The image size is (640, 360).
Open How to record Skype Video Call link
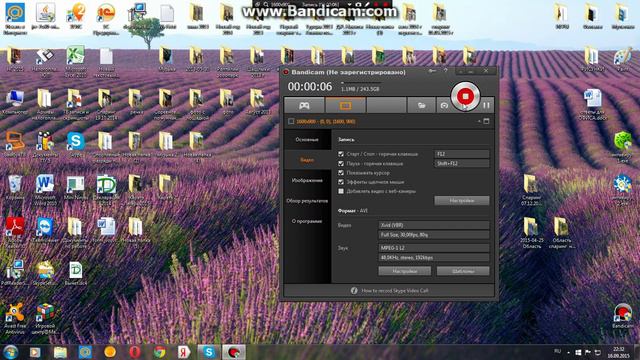pos(395,291)
